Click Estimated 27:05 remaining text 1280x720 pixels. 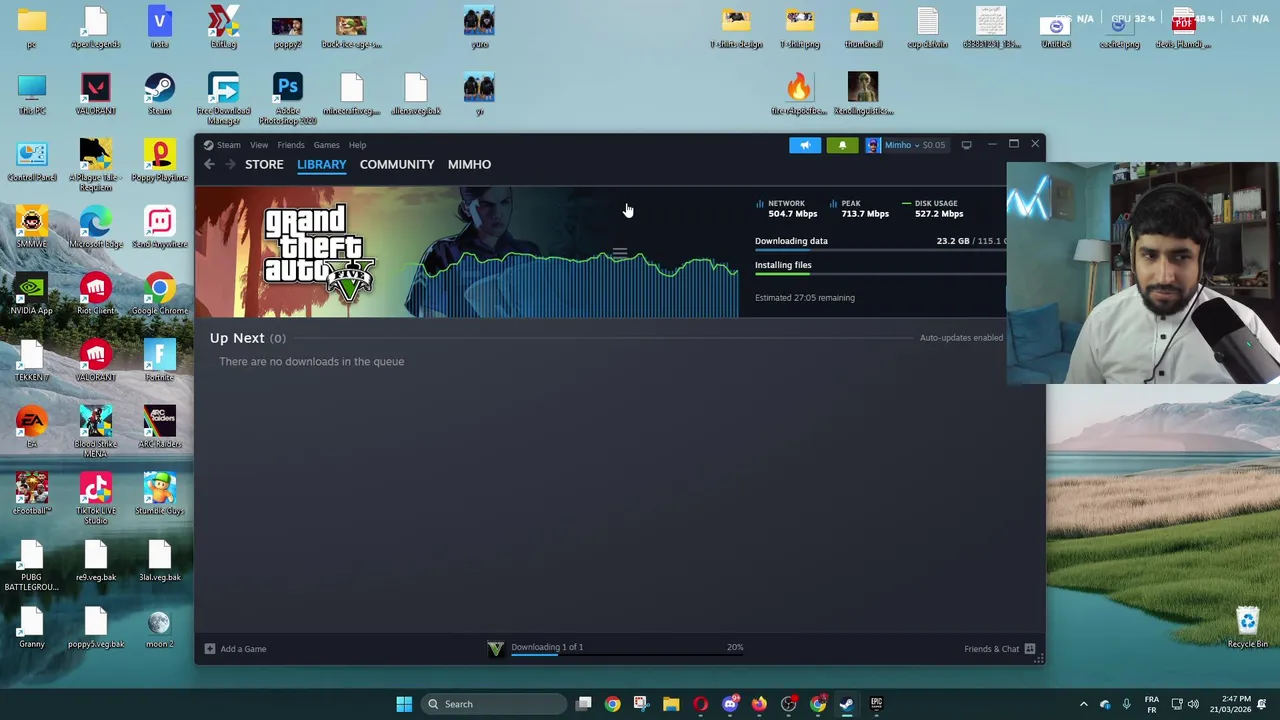click(805, 298)
